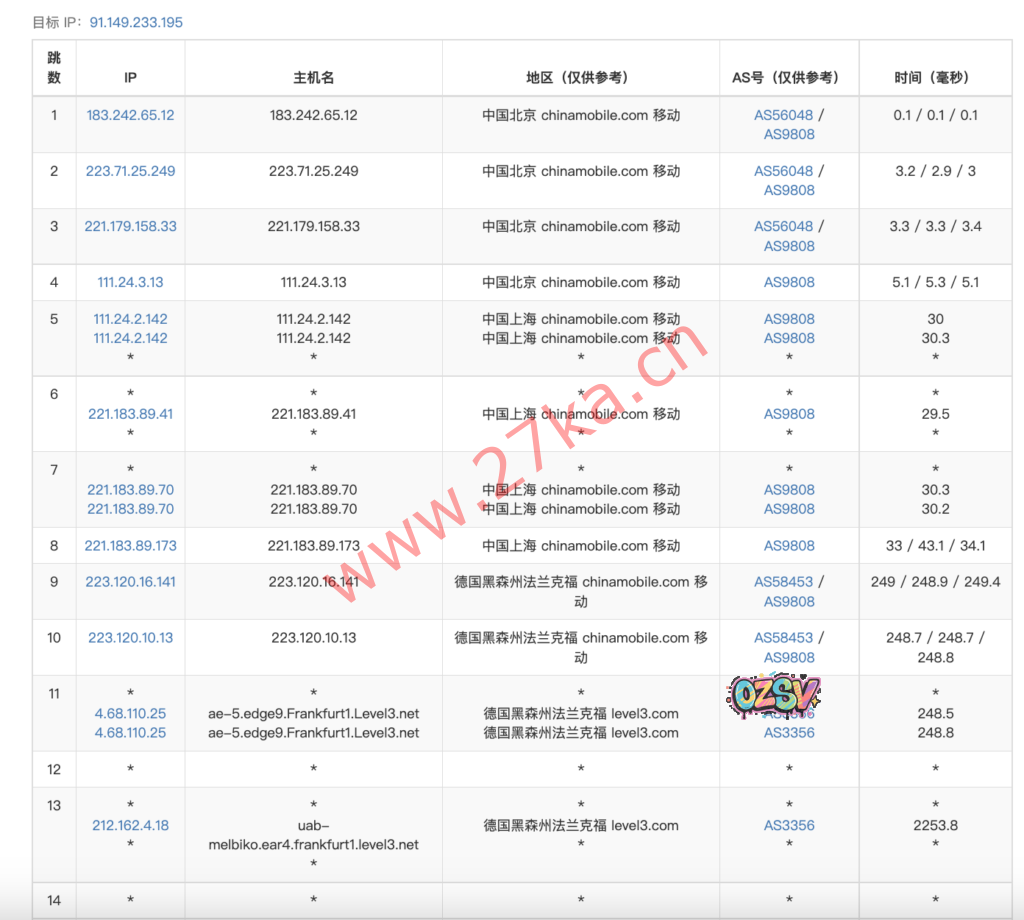Click the 212.162.4.18 IP link in hop 13
The width and height of the screenshot is (1024, 920).
(130, 826)
